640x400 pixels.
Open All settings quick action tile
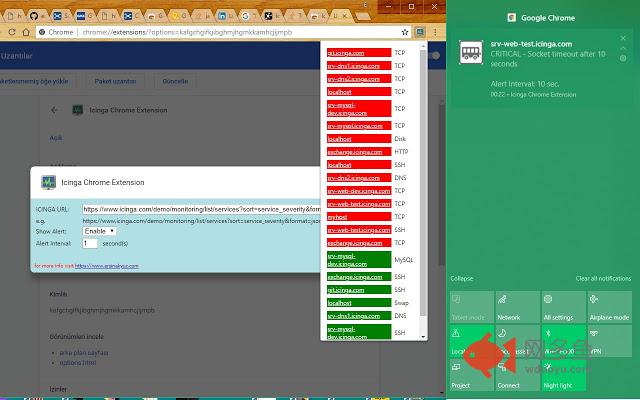click(563, 307)
